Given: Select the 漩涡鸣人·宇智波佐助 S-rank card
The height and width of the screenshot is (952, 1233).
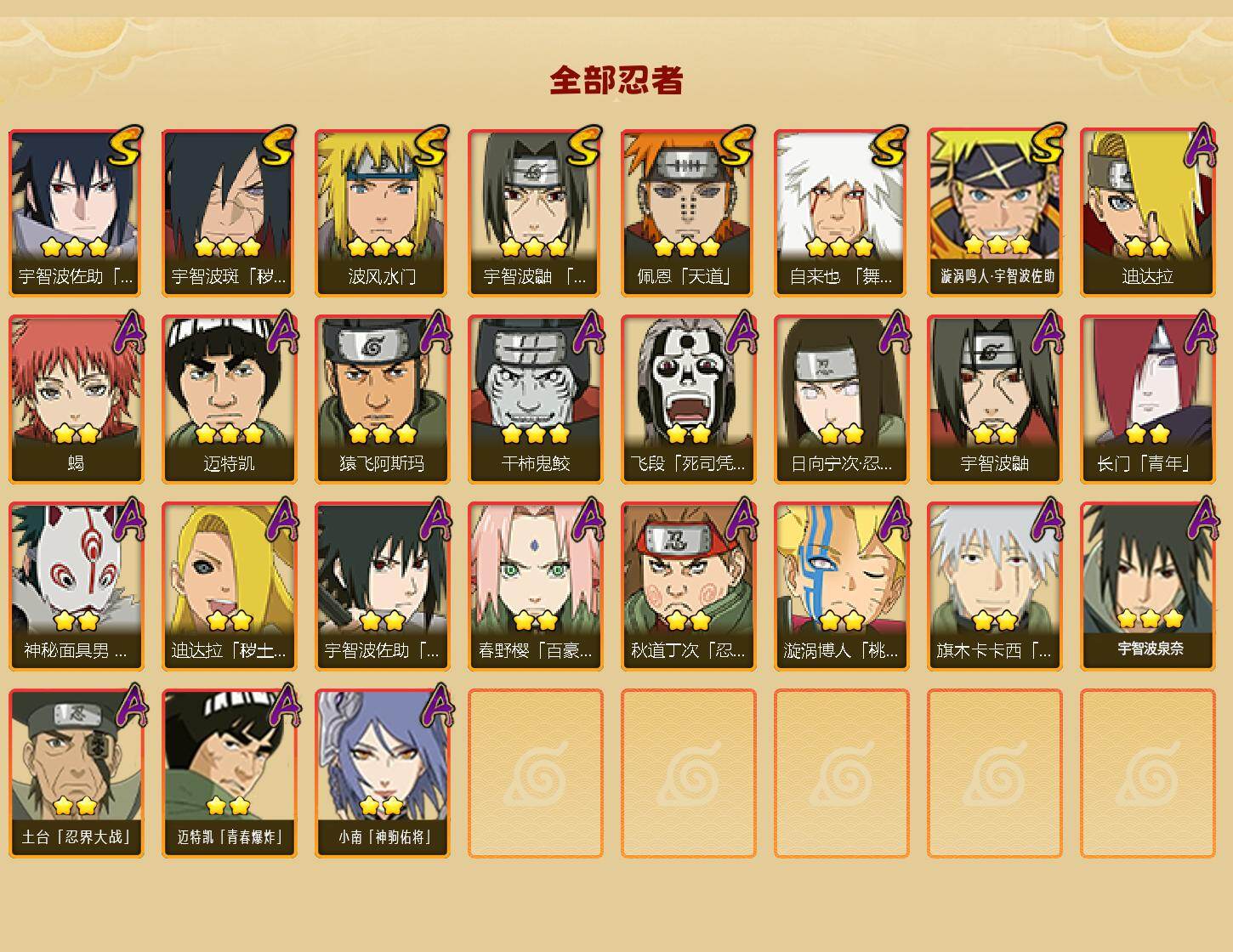Looking at the screenshot, I should coord(995,212).
